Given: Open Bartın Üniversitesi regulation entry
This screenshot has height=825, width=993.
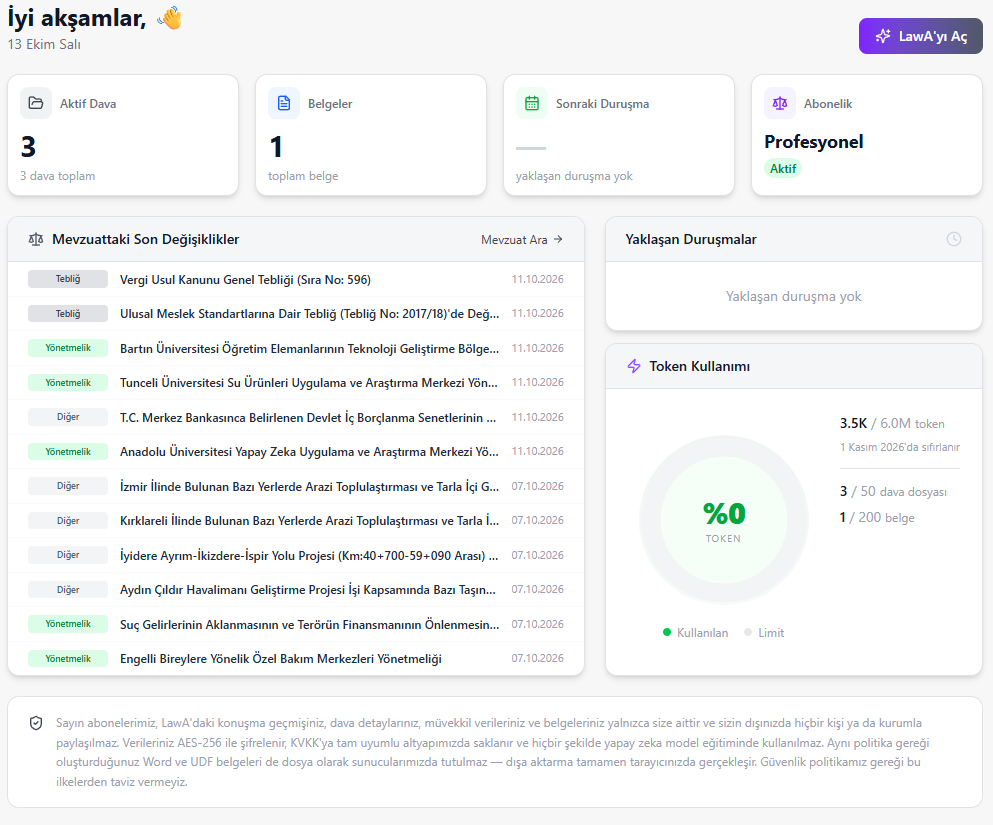Looking at the screenshot, I should click(296, 348).
